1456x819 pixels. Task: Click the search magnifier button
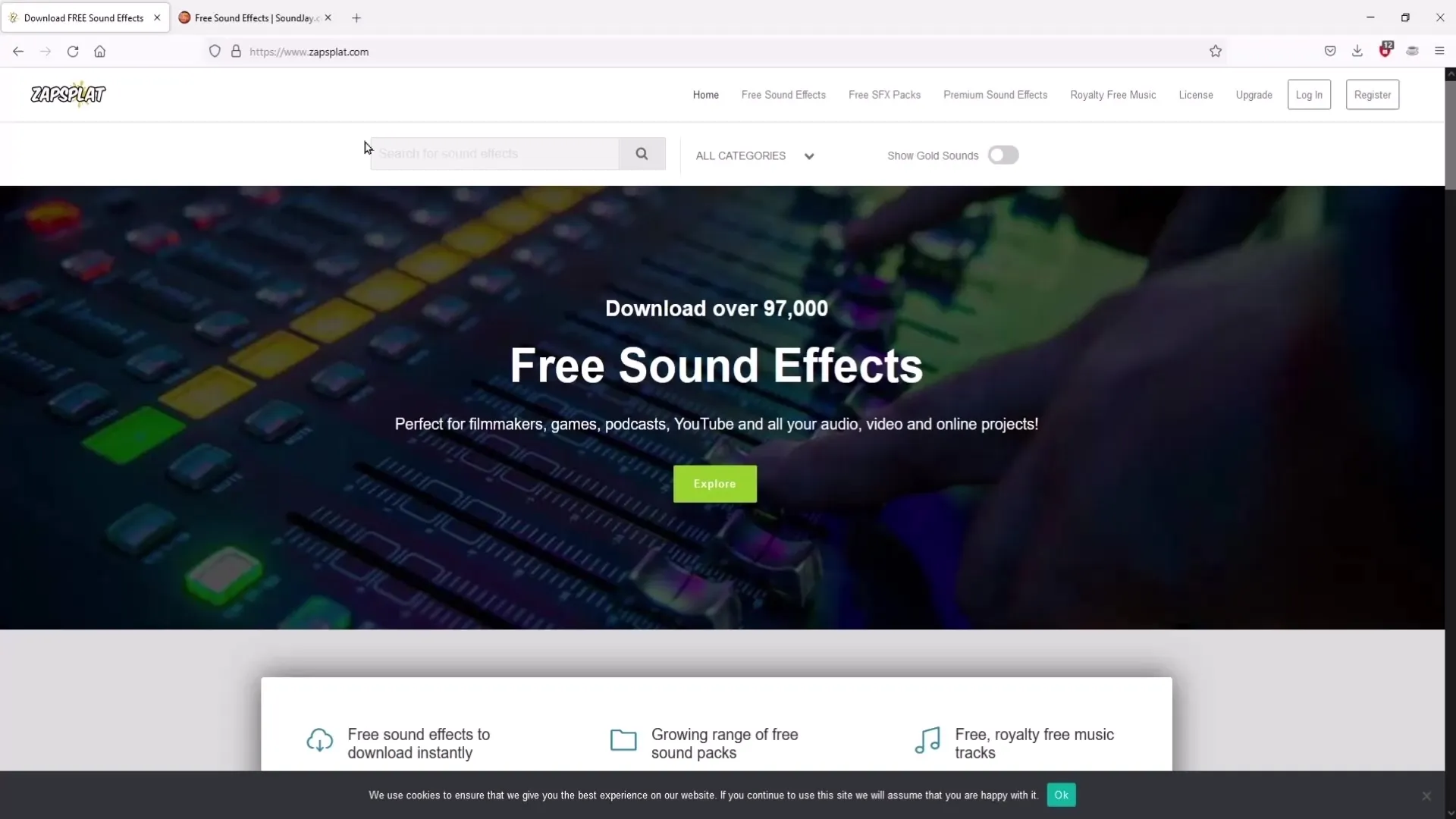[642, 154]
